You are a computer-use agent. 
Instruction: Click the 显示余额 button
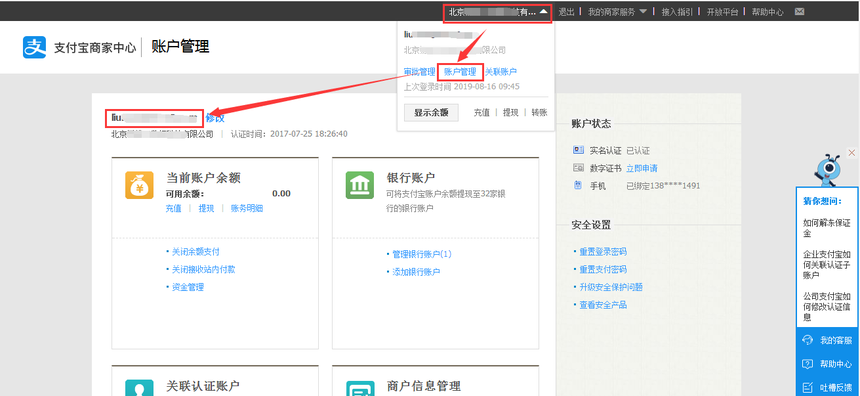pyautogui.click(x=431, y=112)
